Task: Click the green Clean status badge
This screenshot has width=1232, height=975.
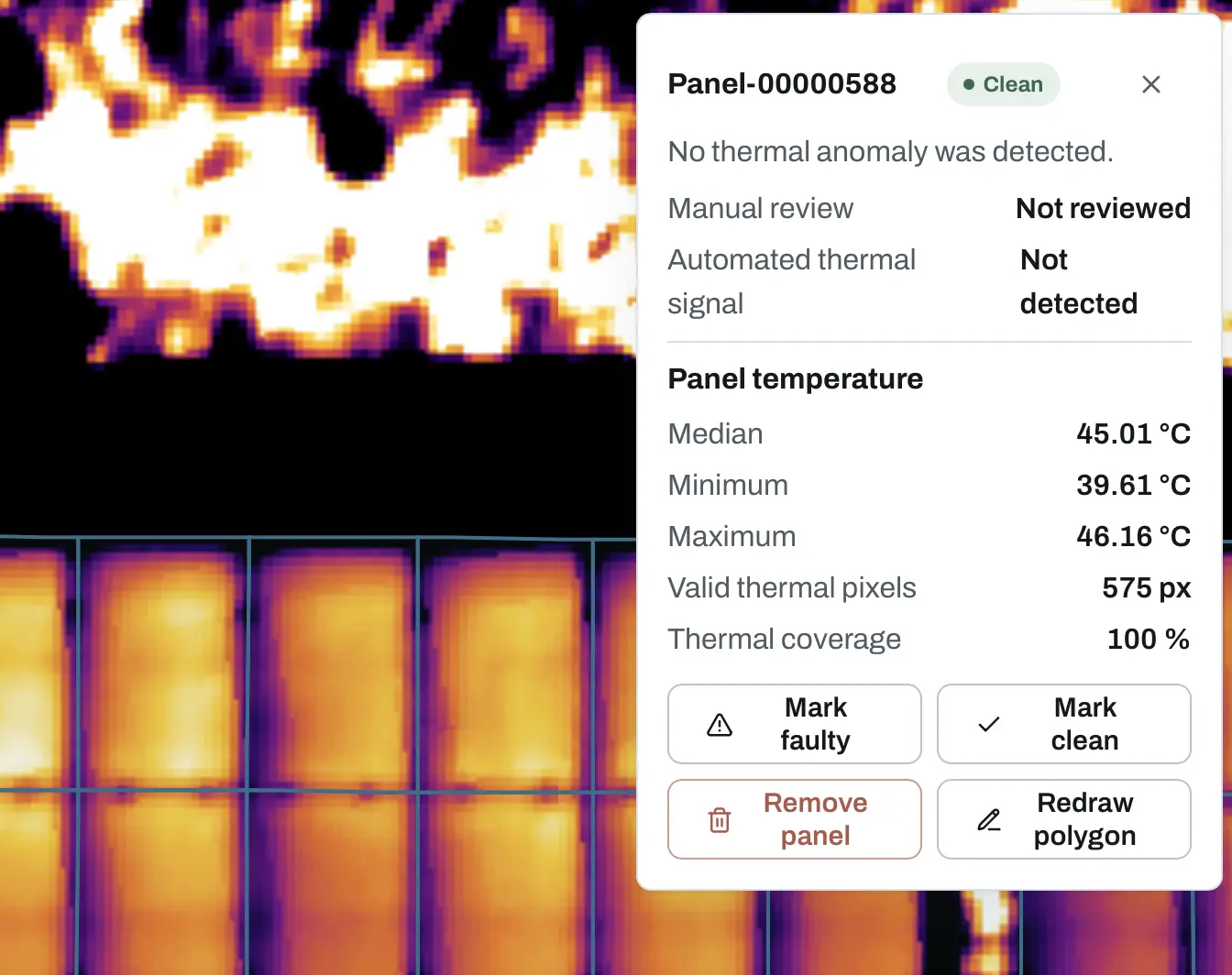Action: pos(1003,84)
